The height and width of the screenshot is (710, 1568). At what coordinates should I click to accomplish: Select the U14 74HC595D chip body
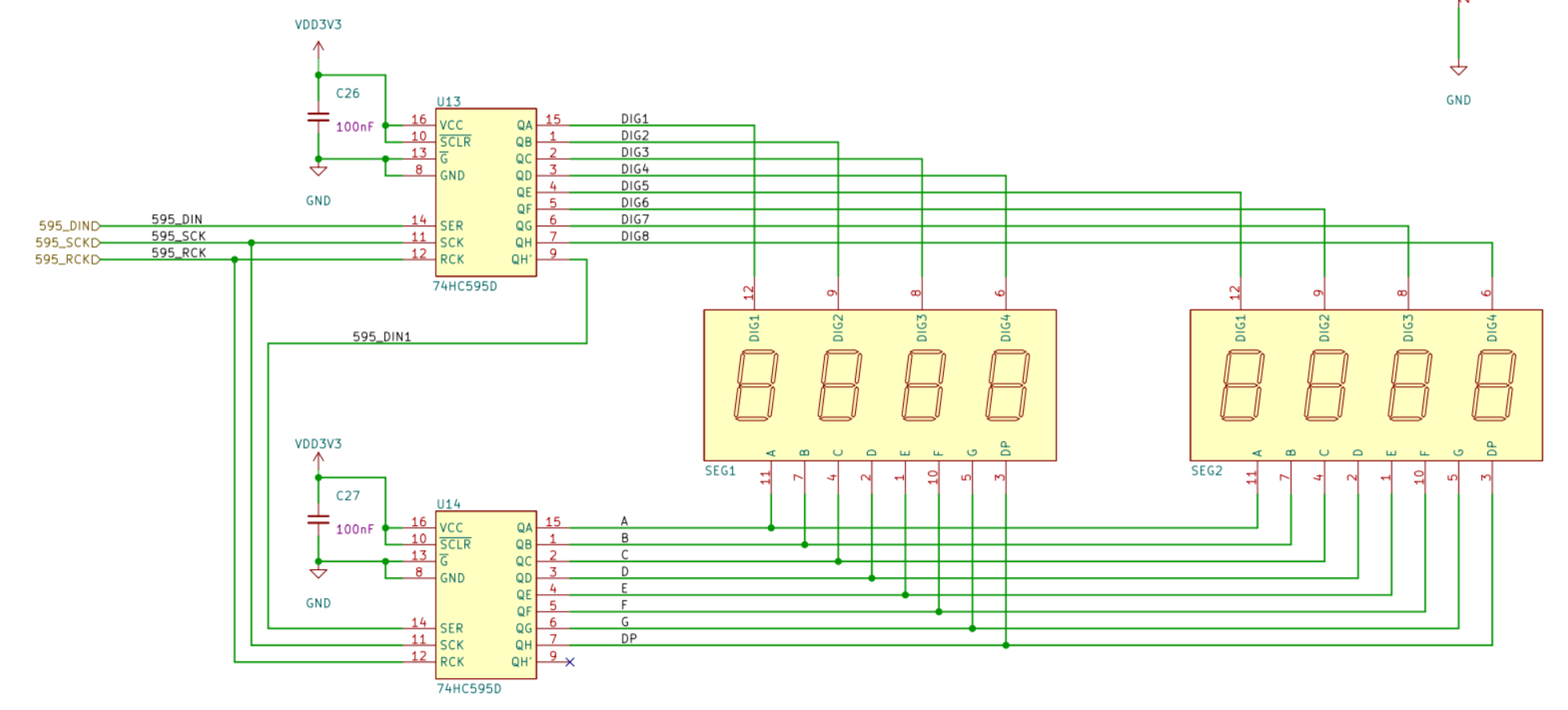(x=485, y=595)
